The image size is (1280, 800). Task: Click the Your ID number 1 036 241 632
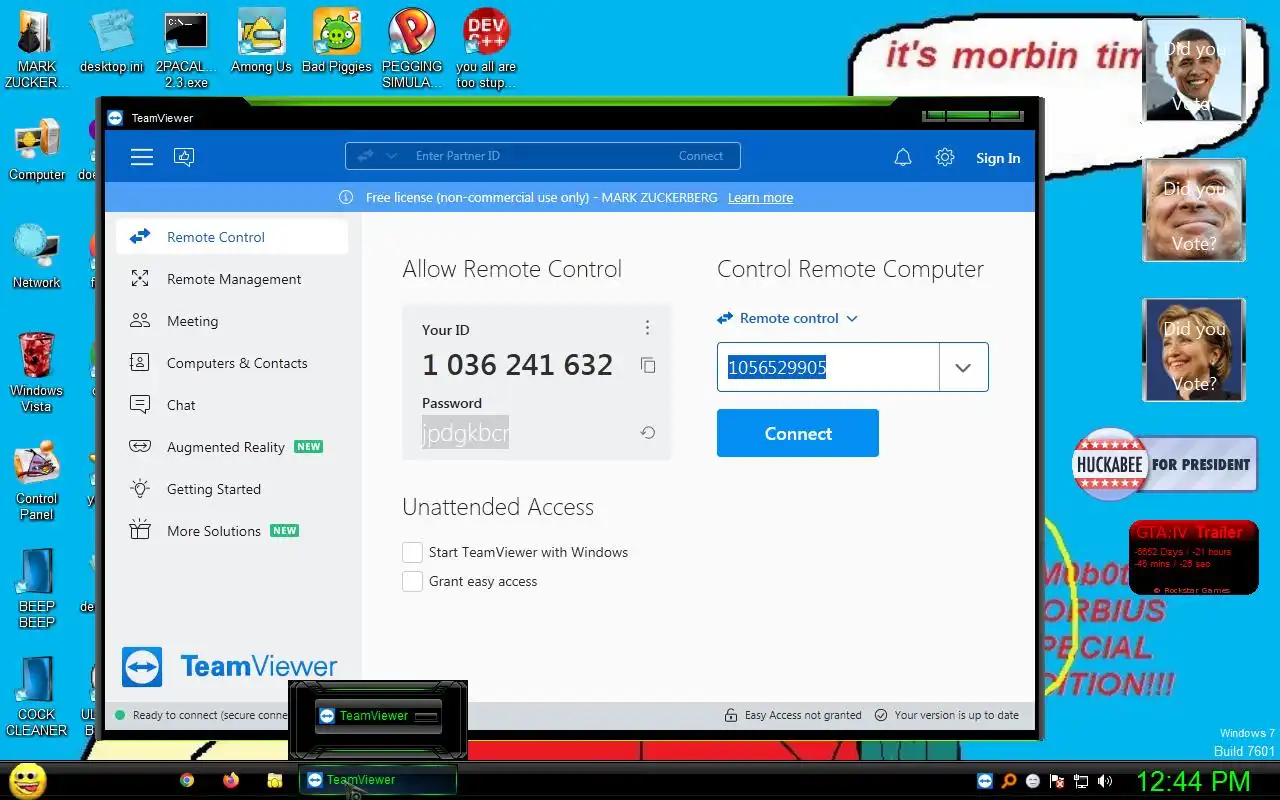(517, 365)
